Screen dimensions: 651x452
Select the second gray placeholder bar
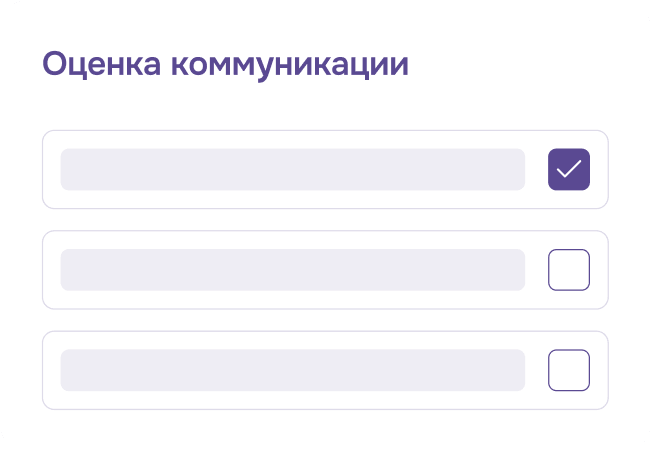[293, 270]
